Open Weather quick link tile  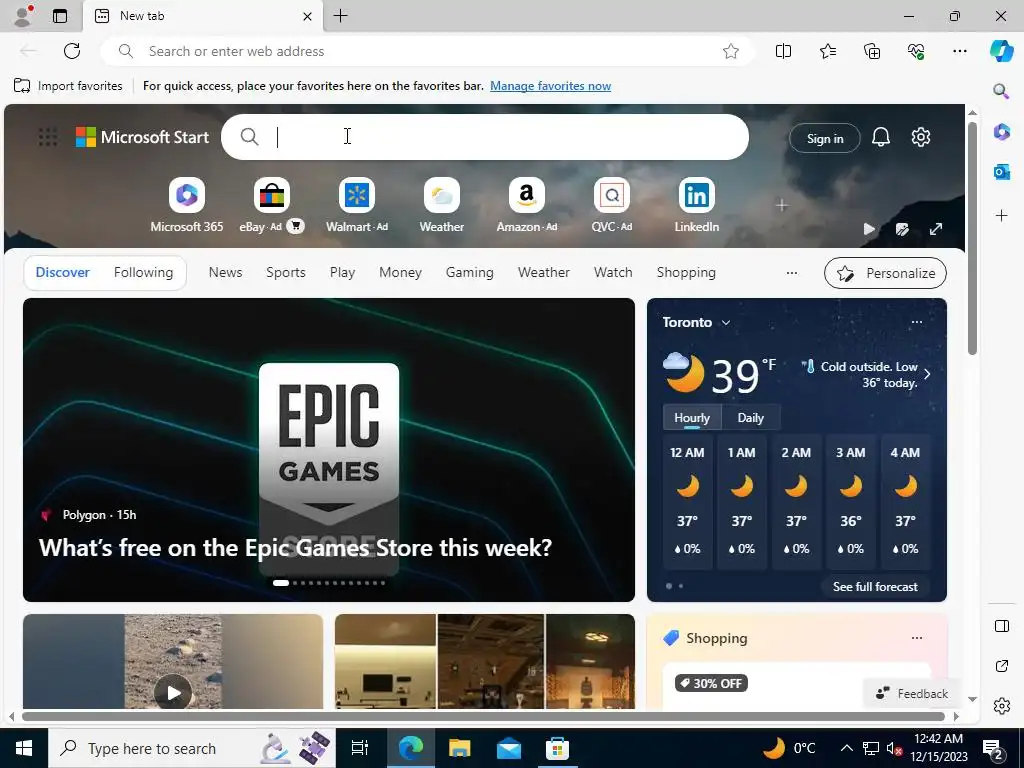[x=441, y=205]
